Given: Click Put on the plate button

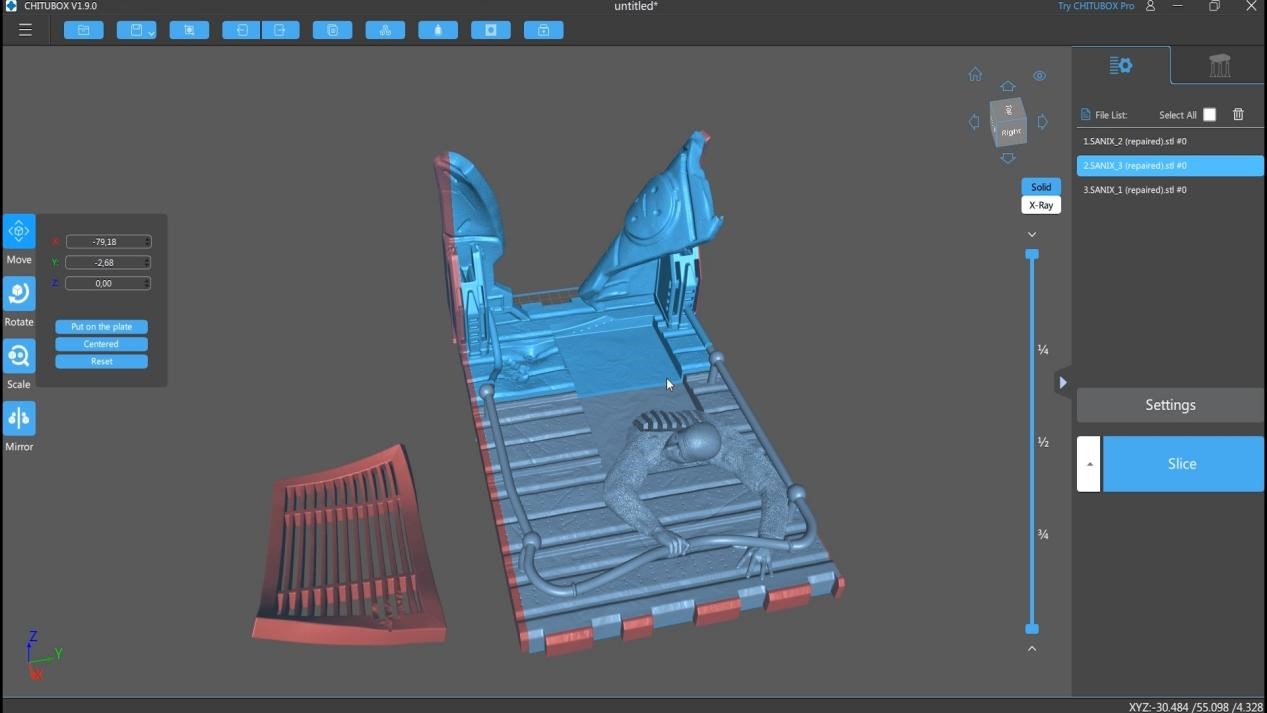Looking at the screenshot, I should click(101, 327).
